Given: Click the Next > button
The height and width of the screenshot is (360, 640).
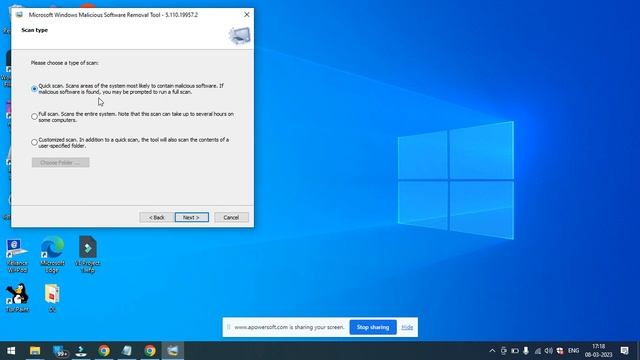Looking at the screenshot, I should point(192,217).
